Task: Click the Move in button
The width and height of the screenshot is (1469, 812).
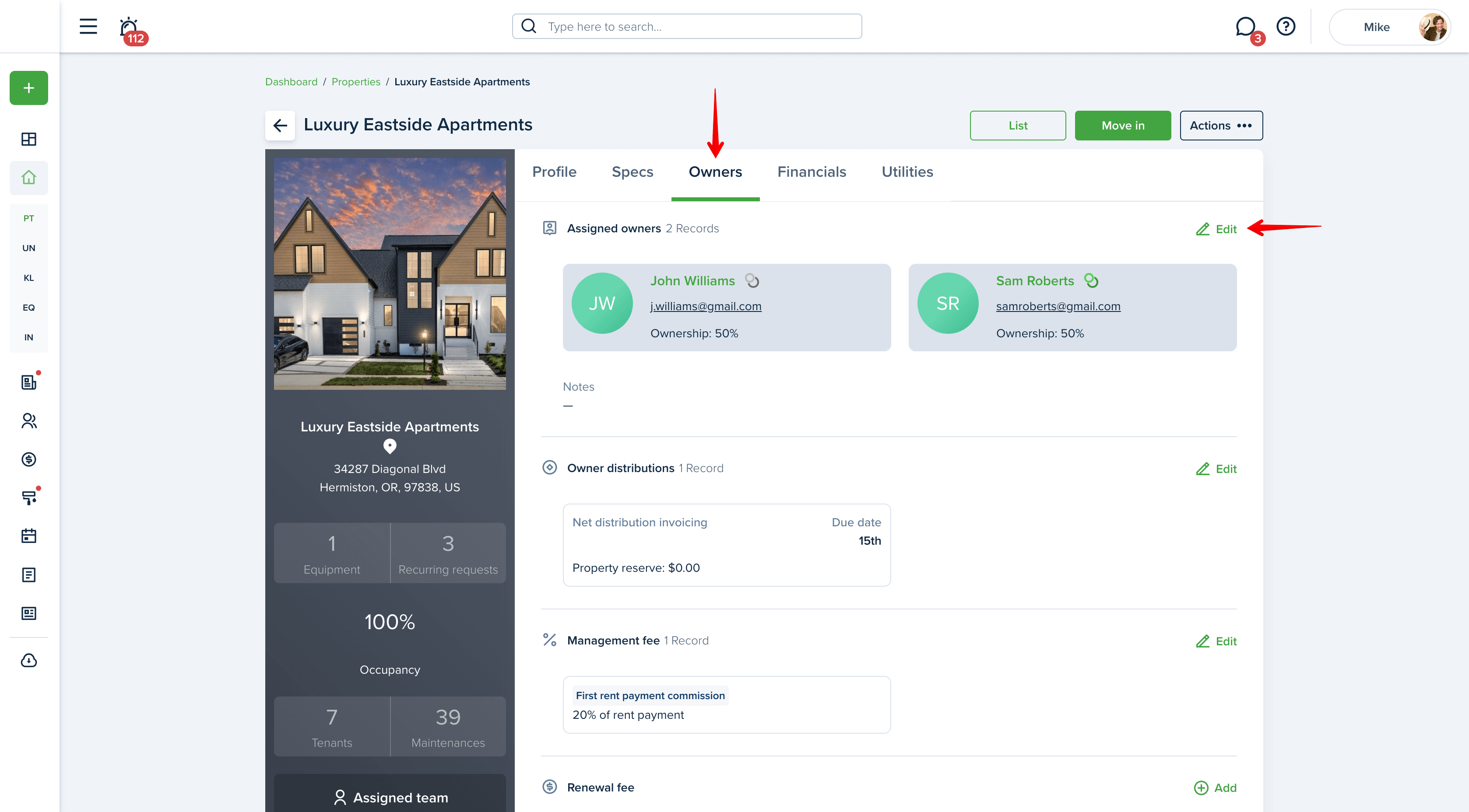Action: point(1122,126)
